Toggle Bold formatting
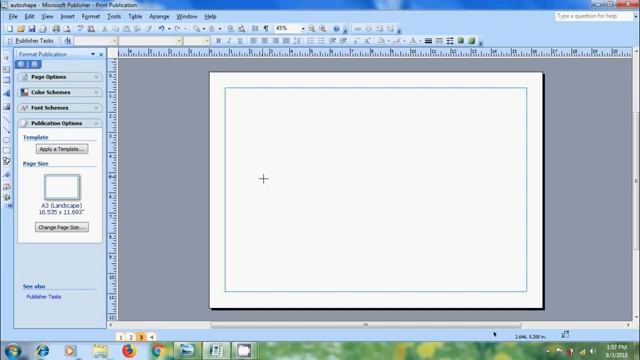The height and width of the screenshot is (360, 640). (218, 41)
